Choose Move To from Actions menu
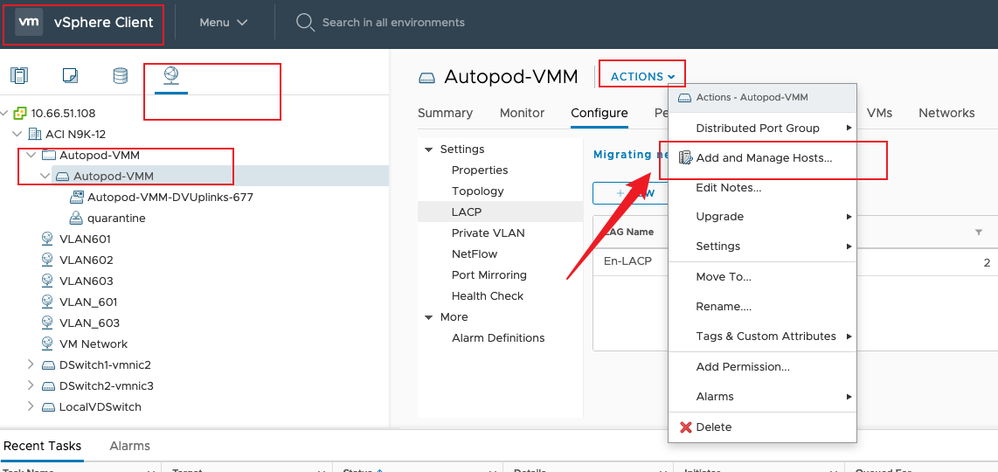Screen dimensions: 998x472 pos(762,277)
